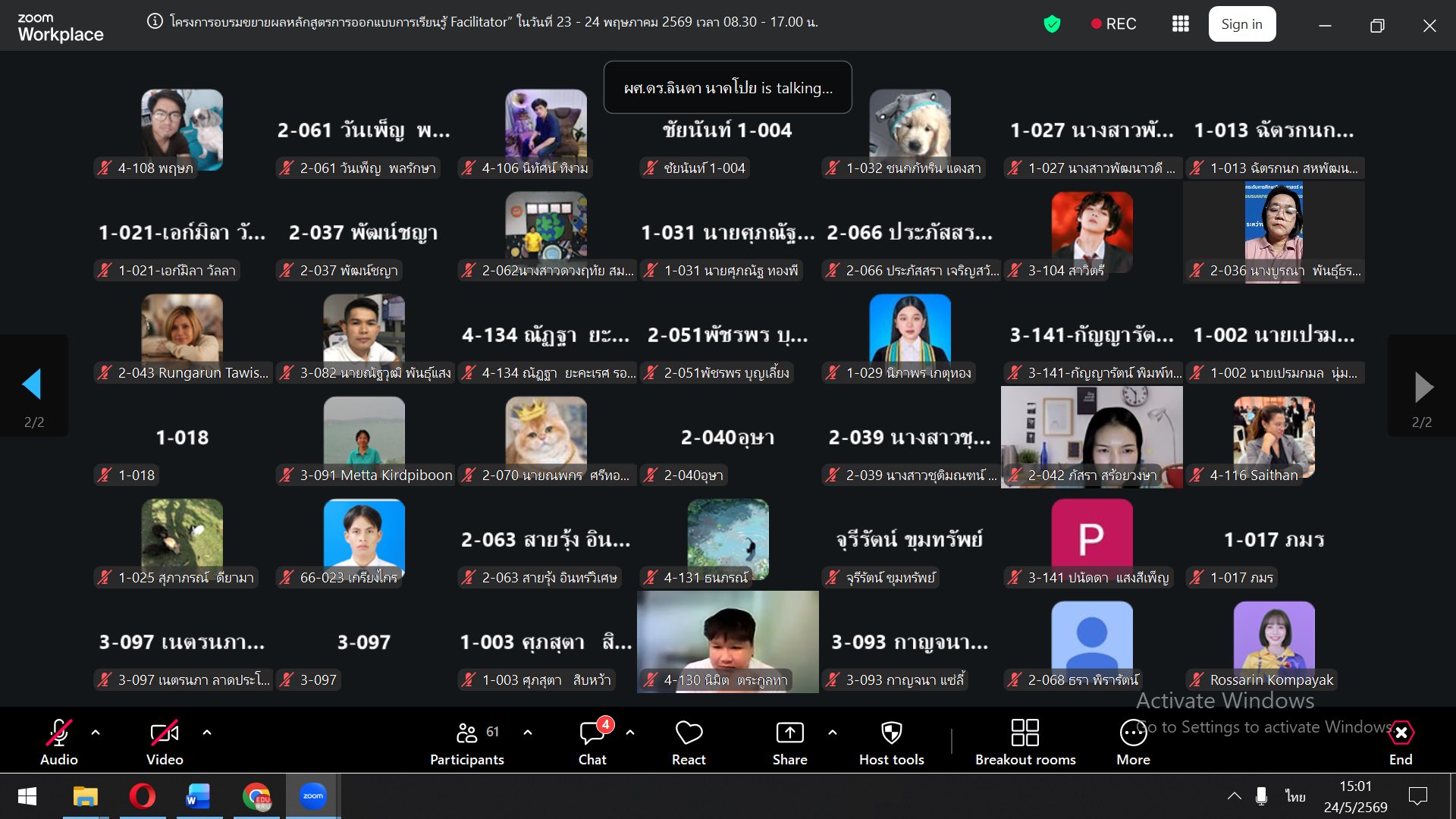Open Chrome from the taskbar
Screen dimensions: 1456x819
(x=256, y=796)
